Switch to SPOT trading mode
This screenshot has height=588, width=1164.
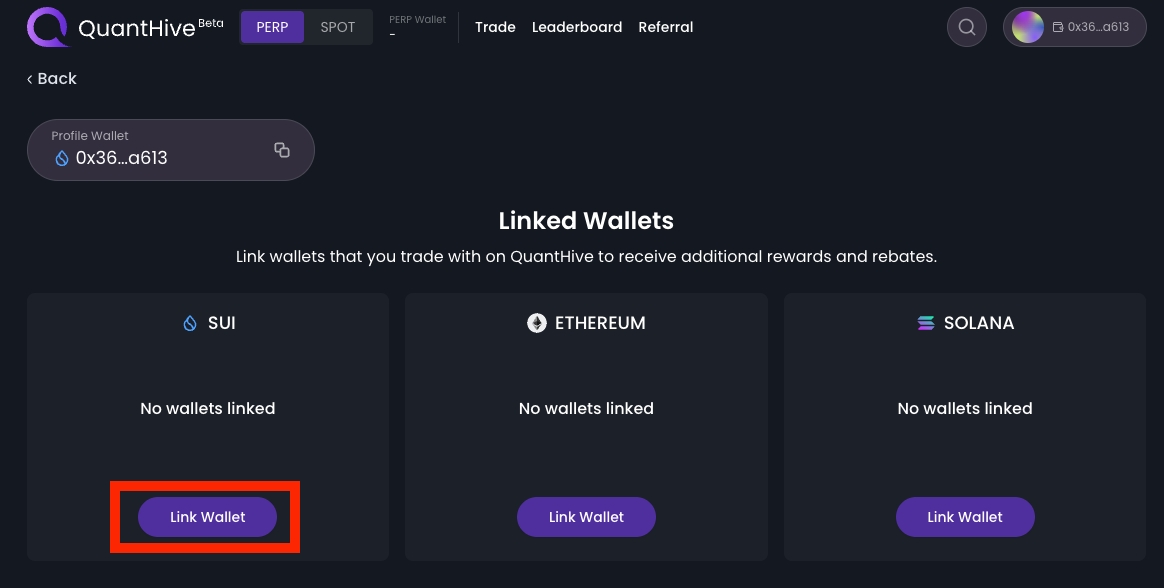[x=338, y=27]
